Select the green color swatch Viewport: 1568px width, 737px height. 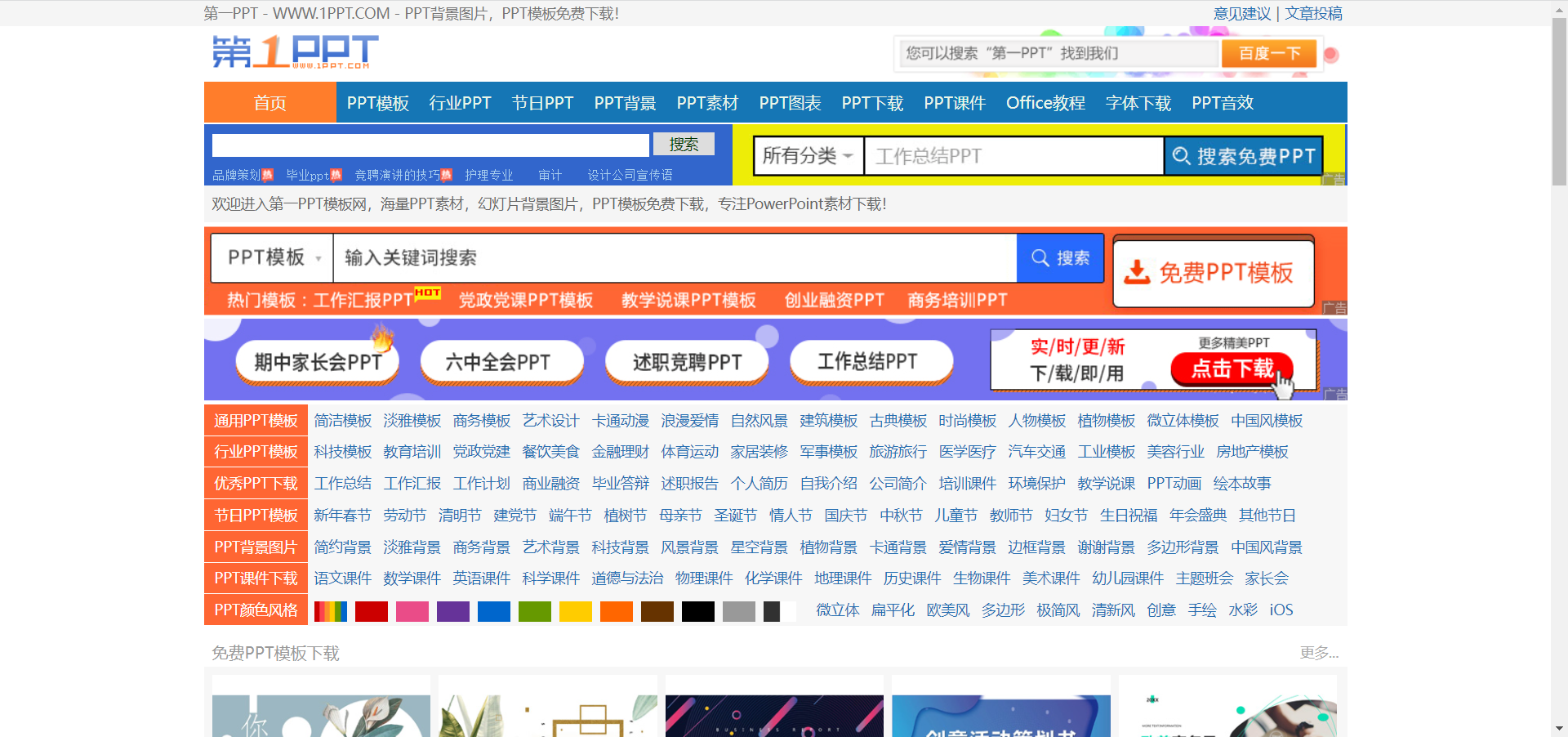coord(535,611)
